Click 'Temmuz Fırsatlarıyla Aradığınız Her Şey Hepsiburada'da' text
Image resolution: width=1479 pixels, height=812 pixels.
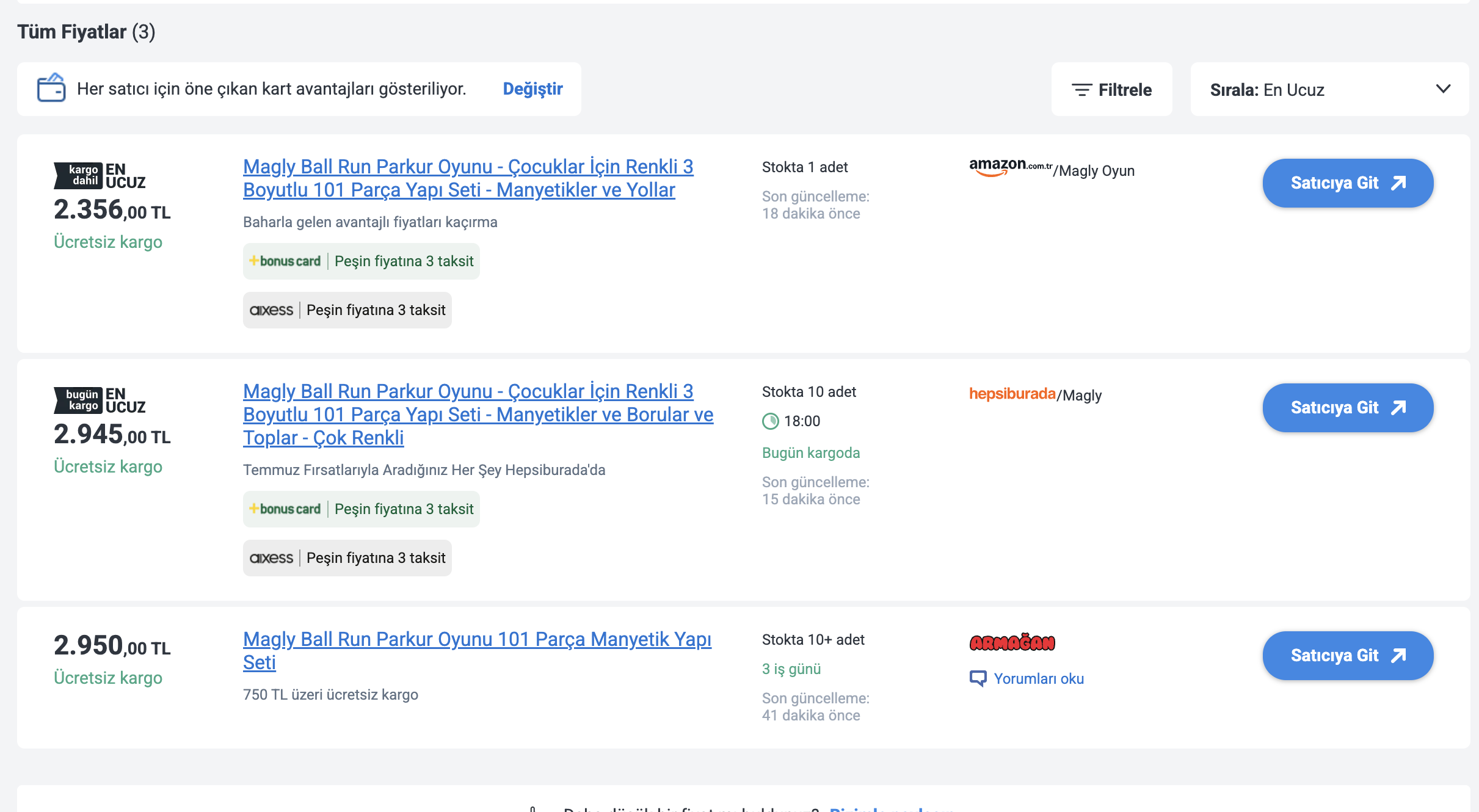pos(424,470)
